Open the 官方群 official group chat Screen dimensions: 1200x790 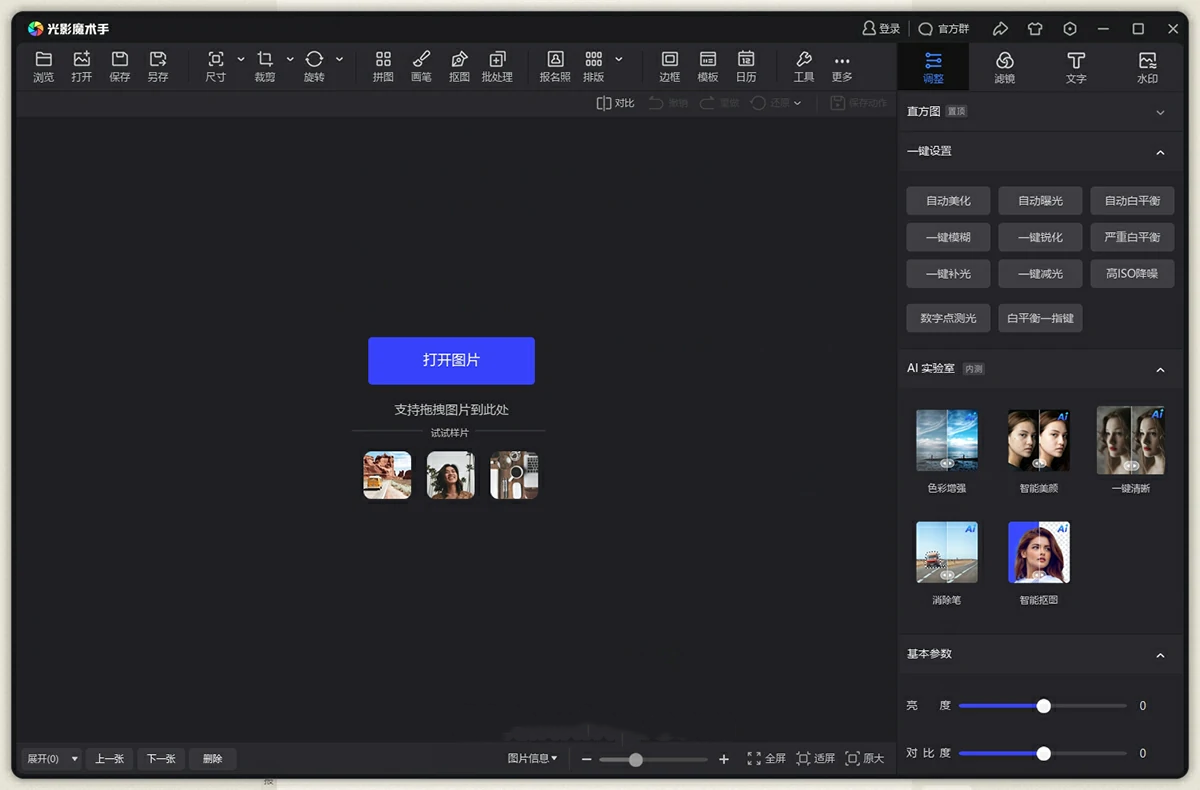point(944,29)
